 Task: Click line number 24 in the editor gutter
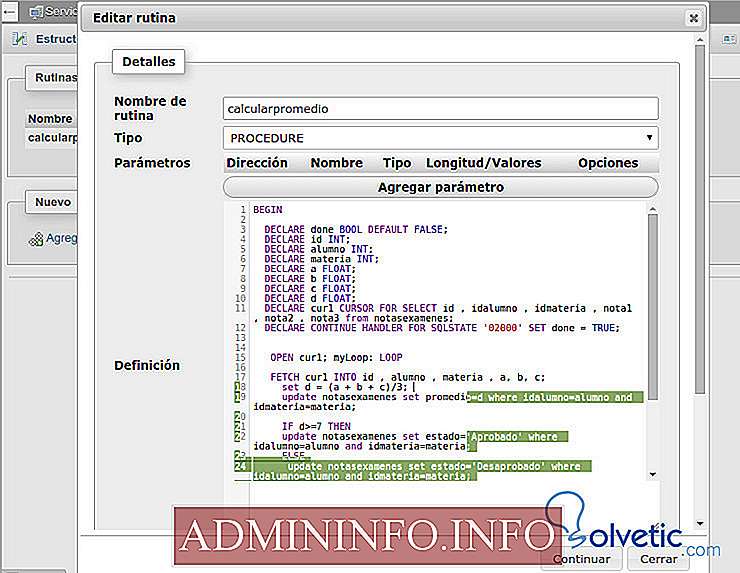tap(240, 466)
